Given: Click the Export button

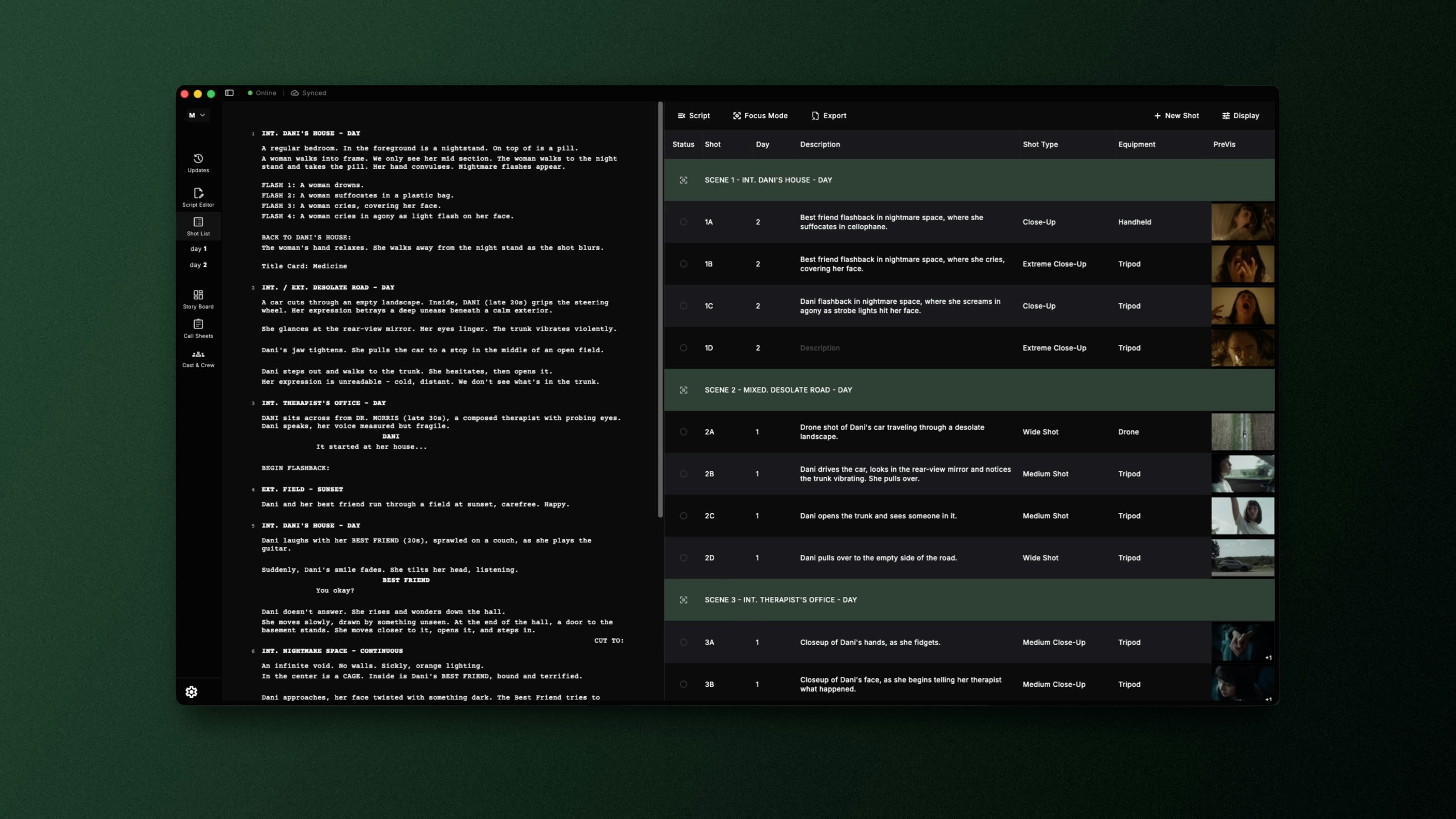Looking at the screenshot, I should 829,115.
